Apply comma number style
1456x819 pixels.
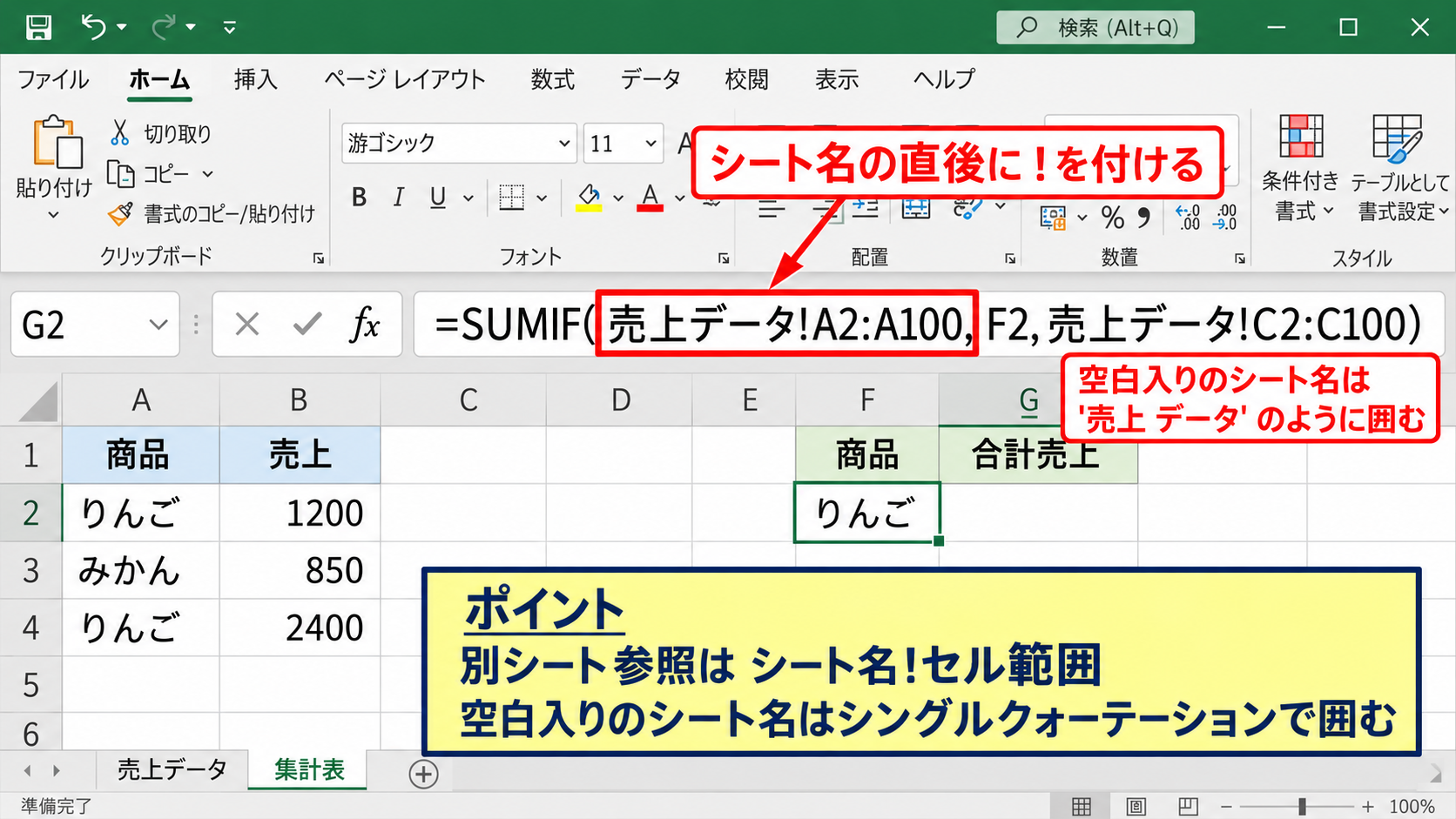click(1143, 217)
